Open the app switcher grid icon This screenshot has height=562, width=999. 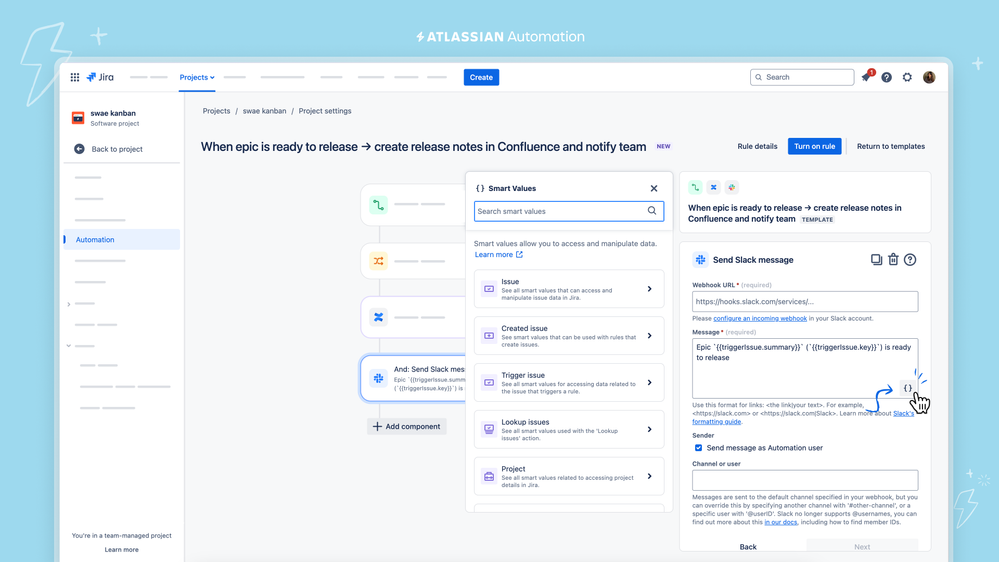75,77
